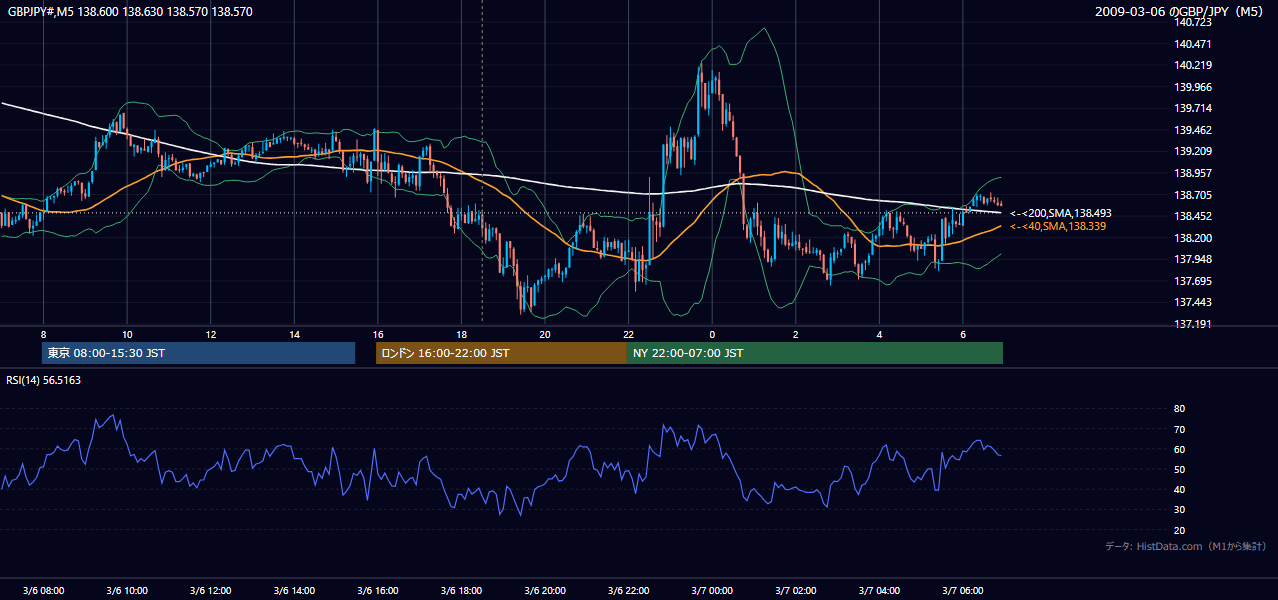Click the 3/7 06:00 bottom time label
This screenshot has width=1278, height=600.
(962, 590)
